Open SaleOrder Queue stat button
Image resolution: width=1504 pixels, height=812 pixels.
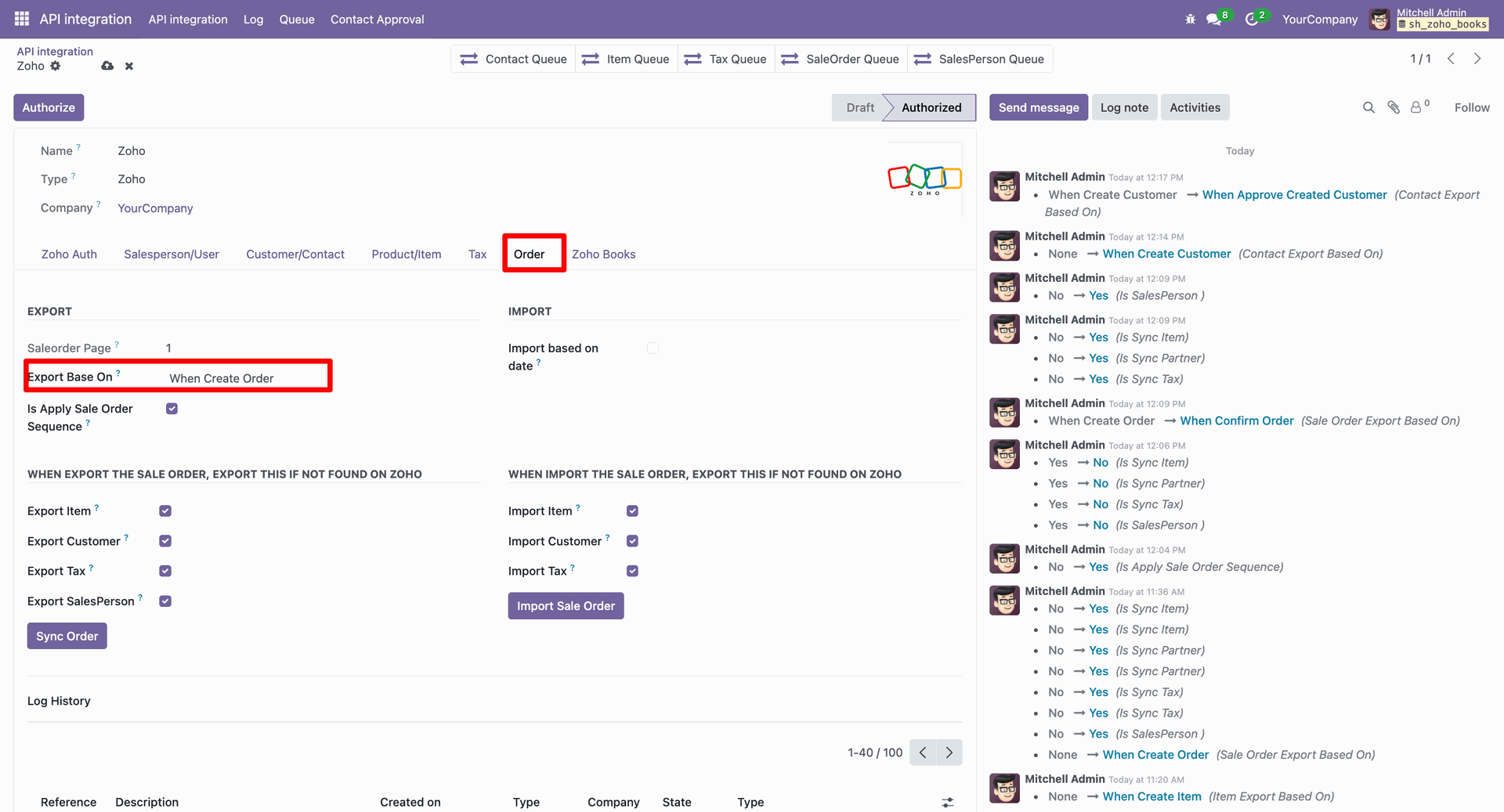pos(841,59)
